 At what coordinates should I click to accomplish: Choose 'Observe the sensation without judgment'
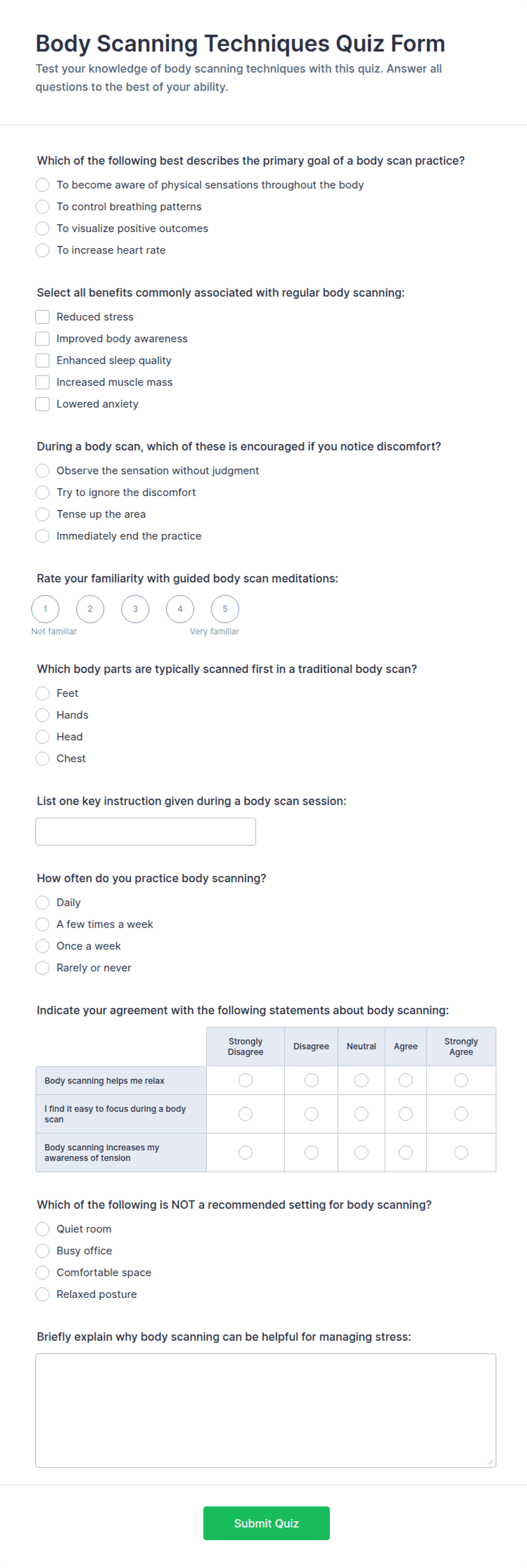click(x=42, y=471)
